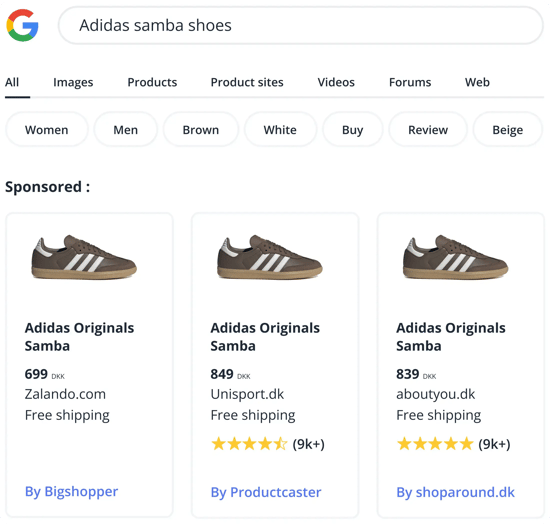This screenshot has height=524, width=550.
Task: Open Adidas Originals Samba title for Zalando.com
Action: pos(79,337)
